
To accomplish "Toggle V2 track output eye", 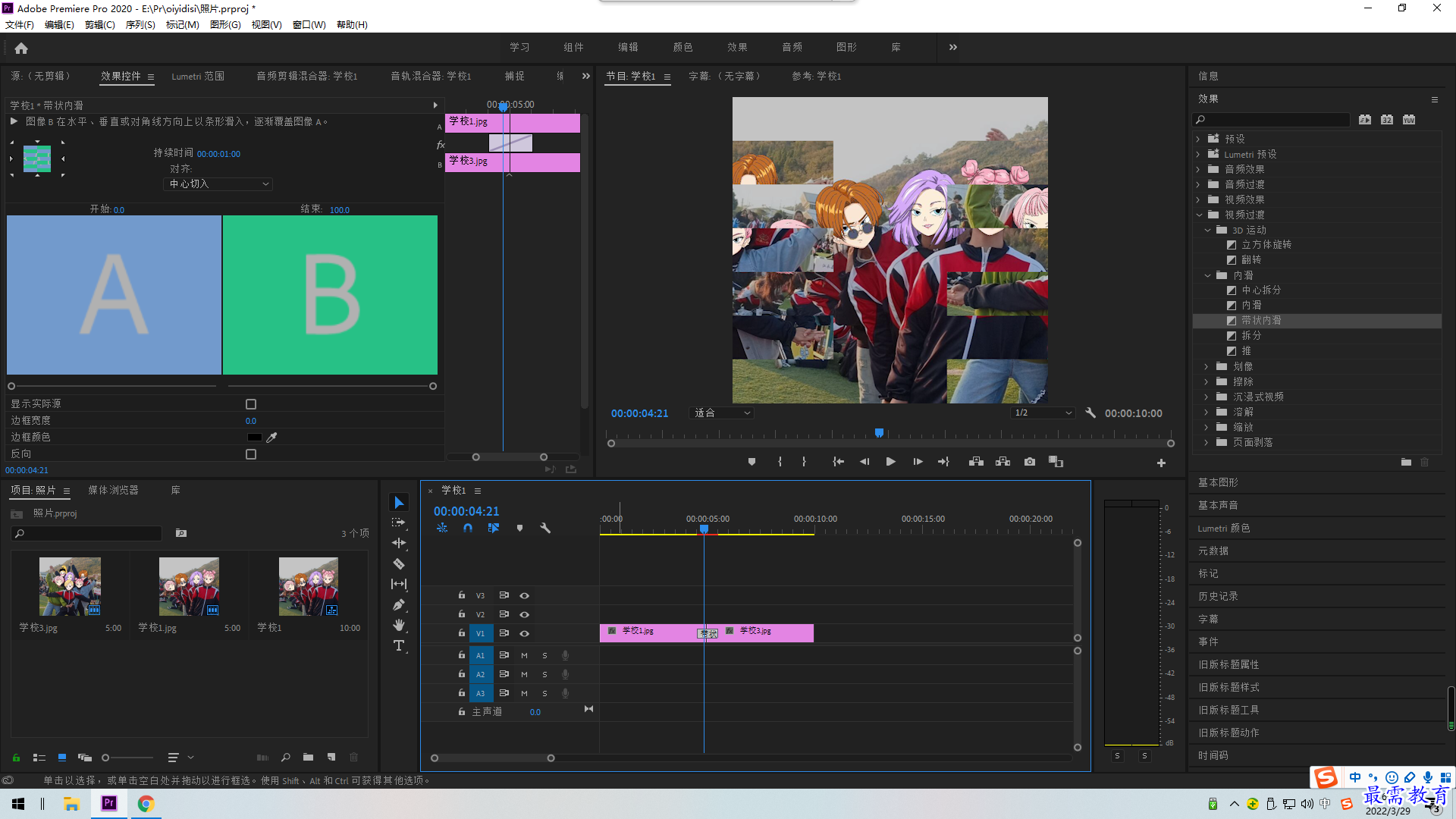I will tap(524, 614).
